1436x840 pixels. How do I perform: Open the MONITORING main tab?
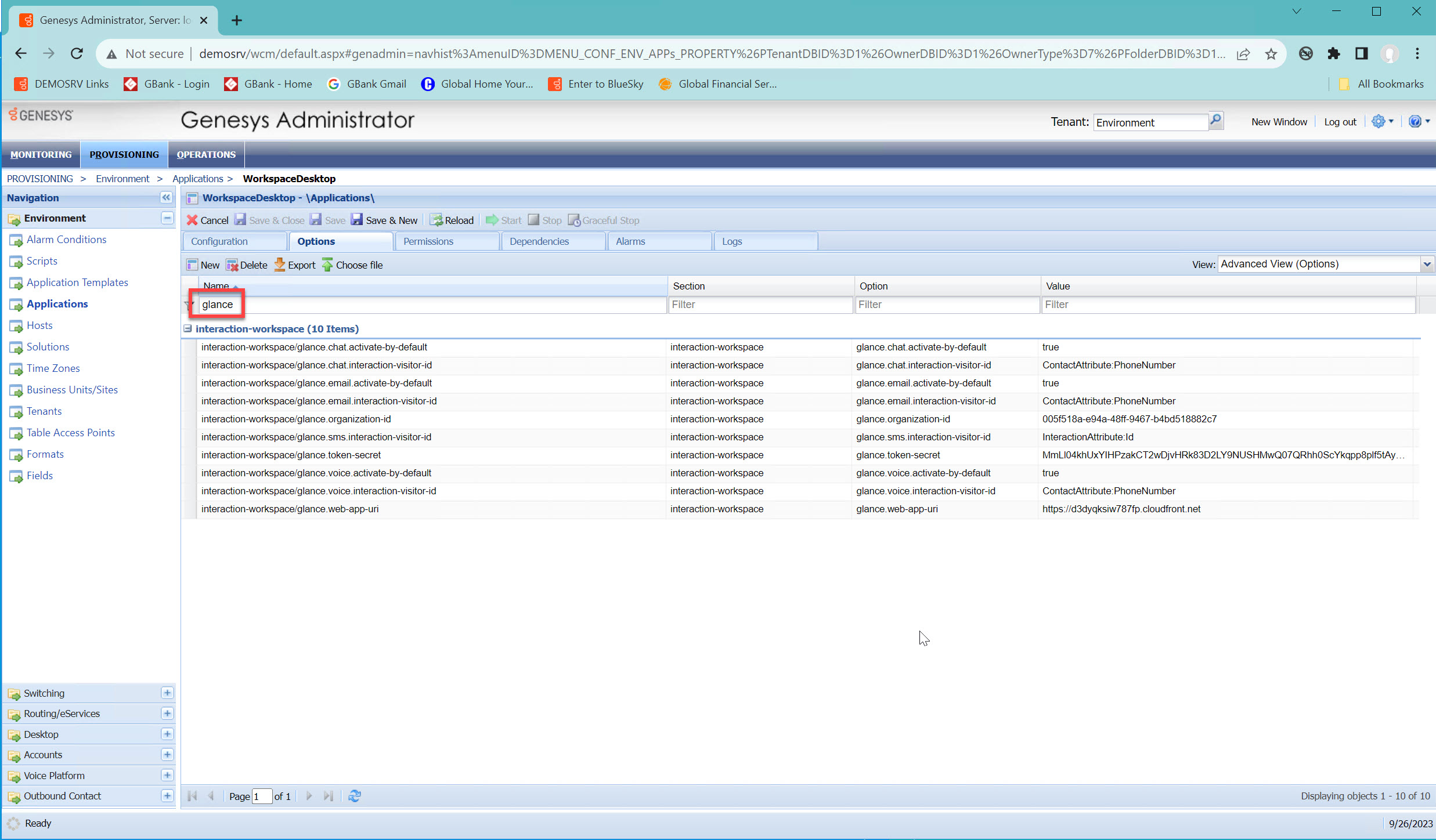coord(41,154)
